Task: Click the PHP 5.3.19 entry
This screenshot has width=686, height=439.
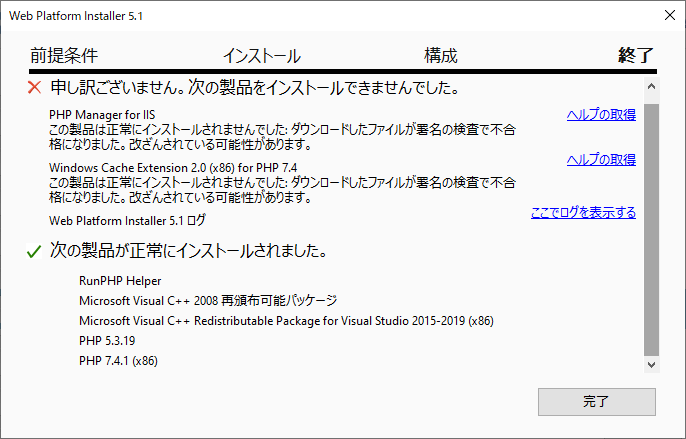Action: [107, 341]
